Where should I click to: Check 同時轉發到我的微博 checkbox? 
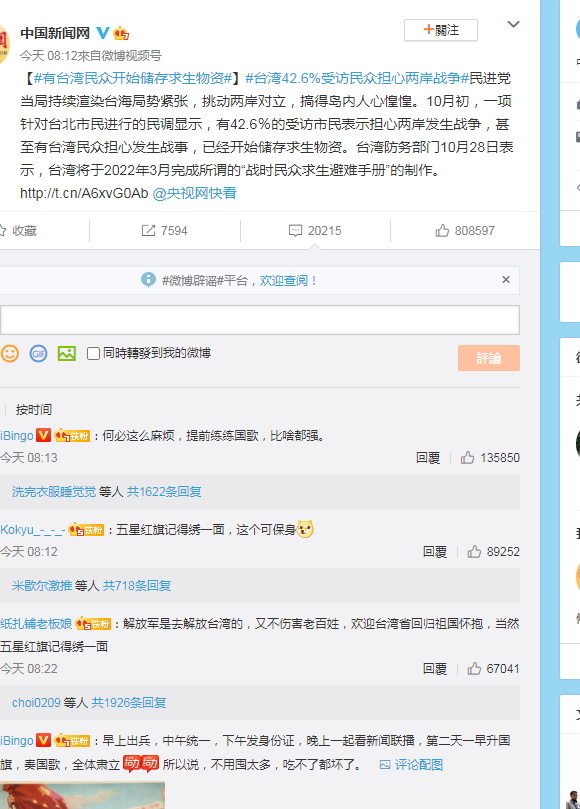tap(93, 353)
